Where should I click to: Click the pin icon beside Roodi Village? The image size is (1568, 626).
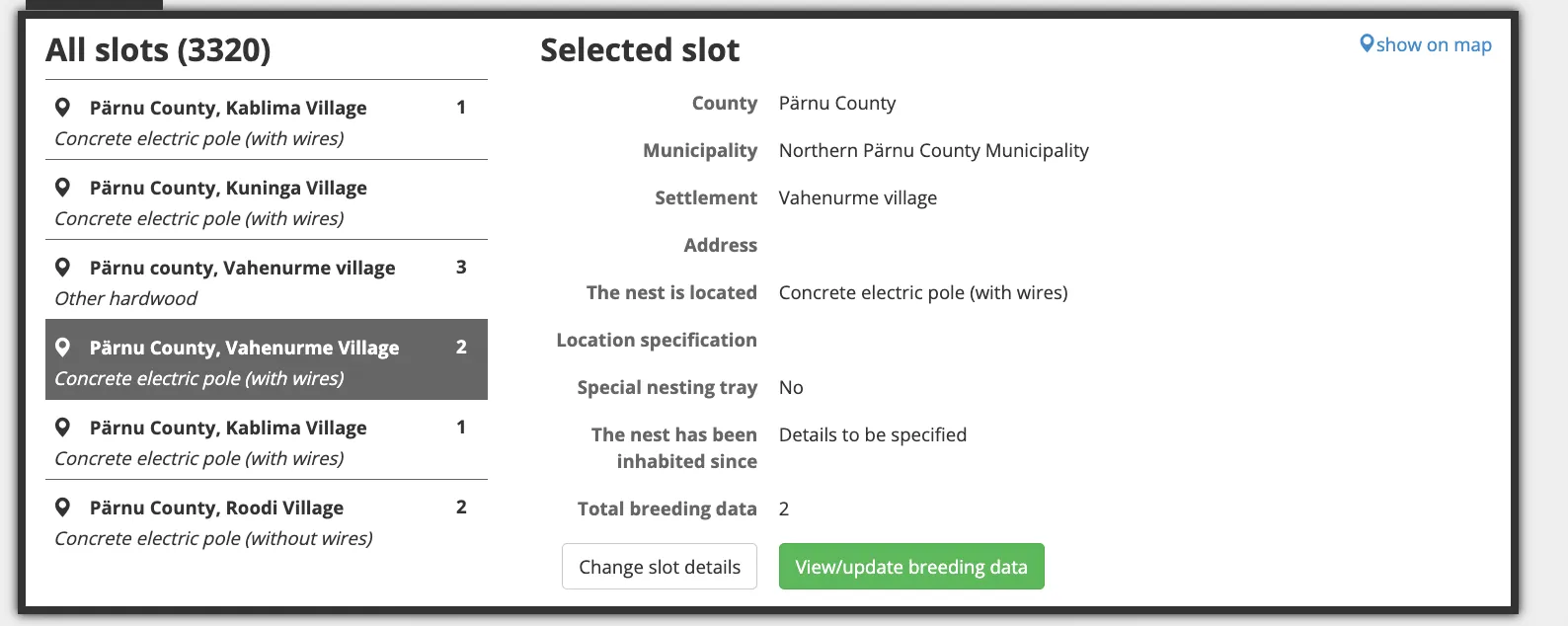62,508
